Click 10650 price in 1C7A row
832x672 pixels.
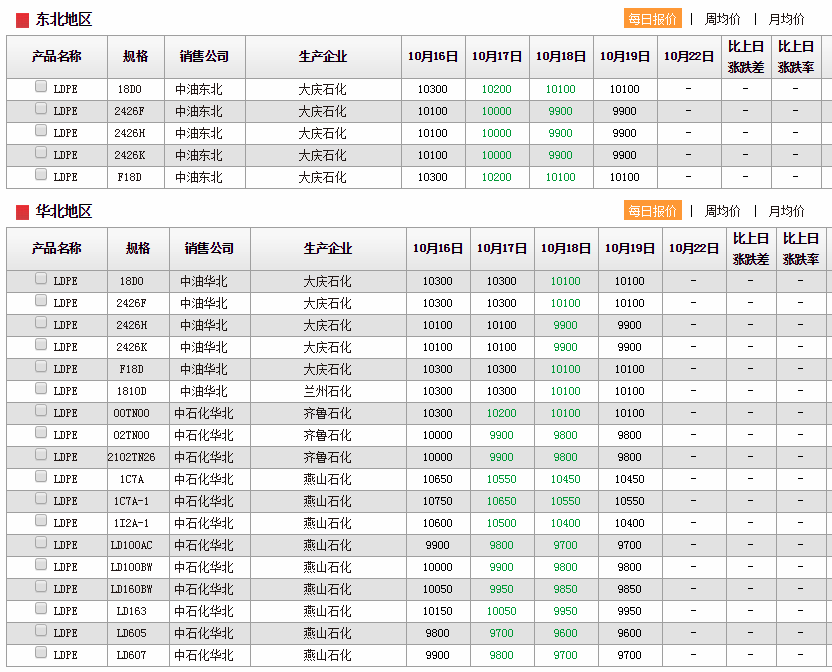(438, 479)
